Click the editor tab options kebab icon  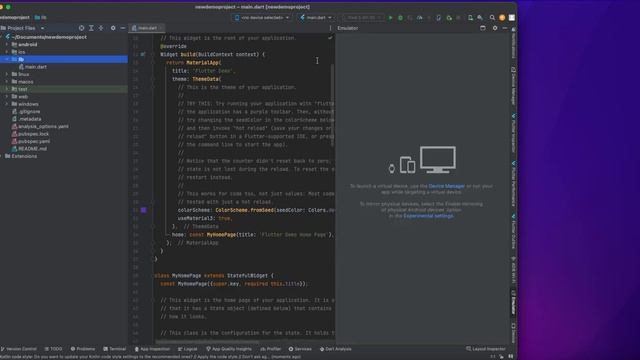(x=330, y=28)
